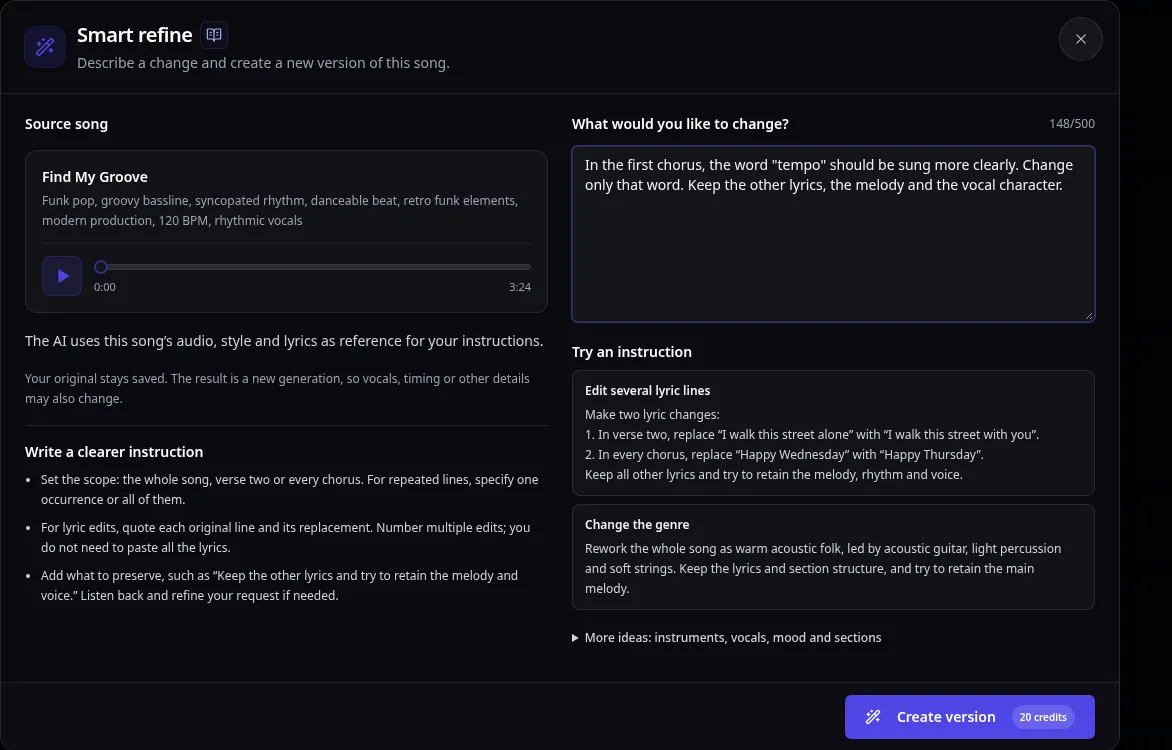Open the Smart refine guide book icon
Viewport: 1172px width, 750px height.
pos(214,34)
